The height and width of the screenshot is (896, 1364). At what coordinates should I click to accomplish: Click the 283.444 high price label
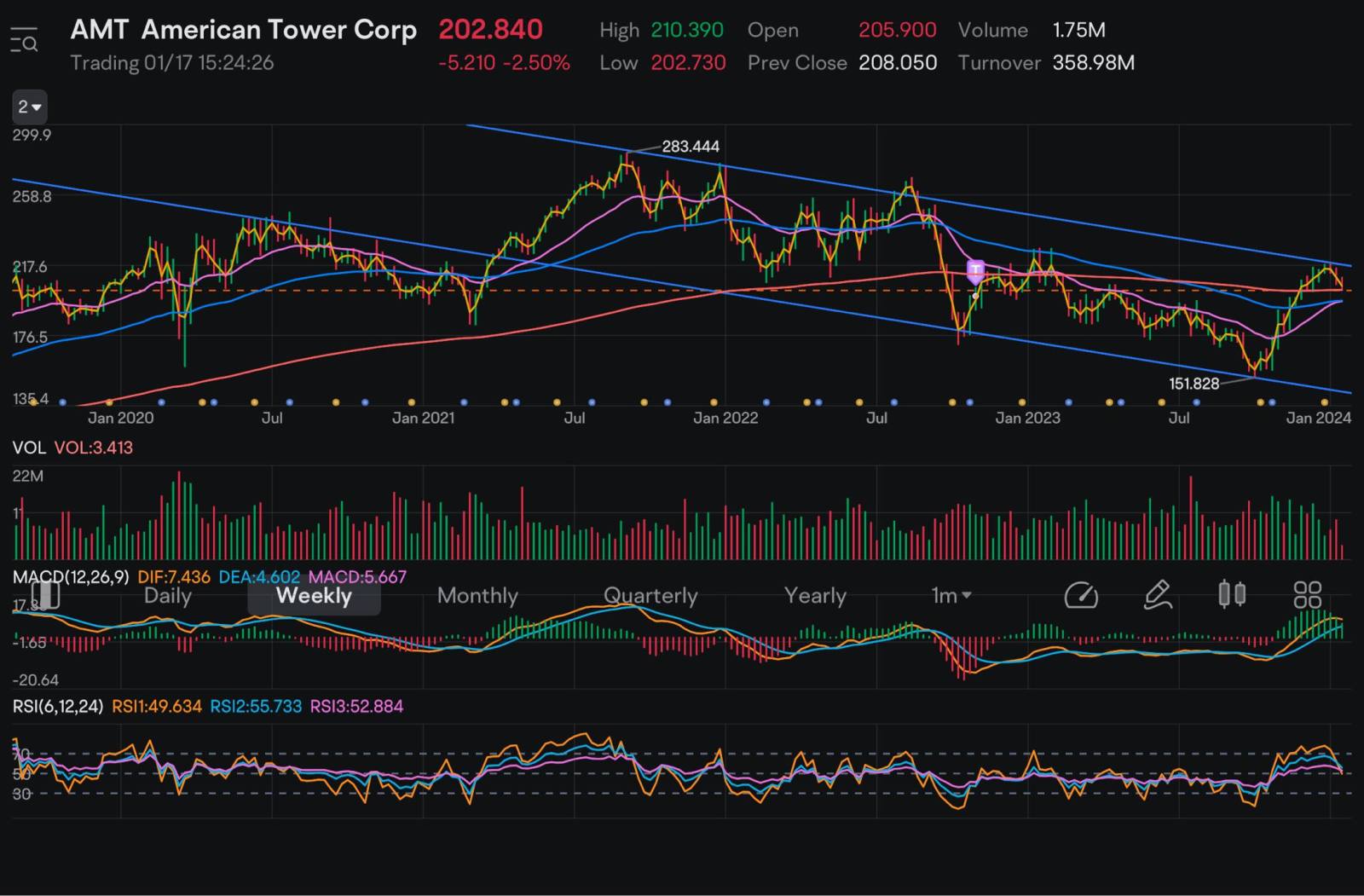point(691,147)
